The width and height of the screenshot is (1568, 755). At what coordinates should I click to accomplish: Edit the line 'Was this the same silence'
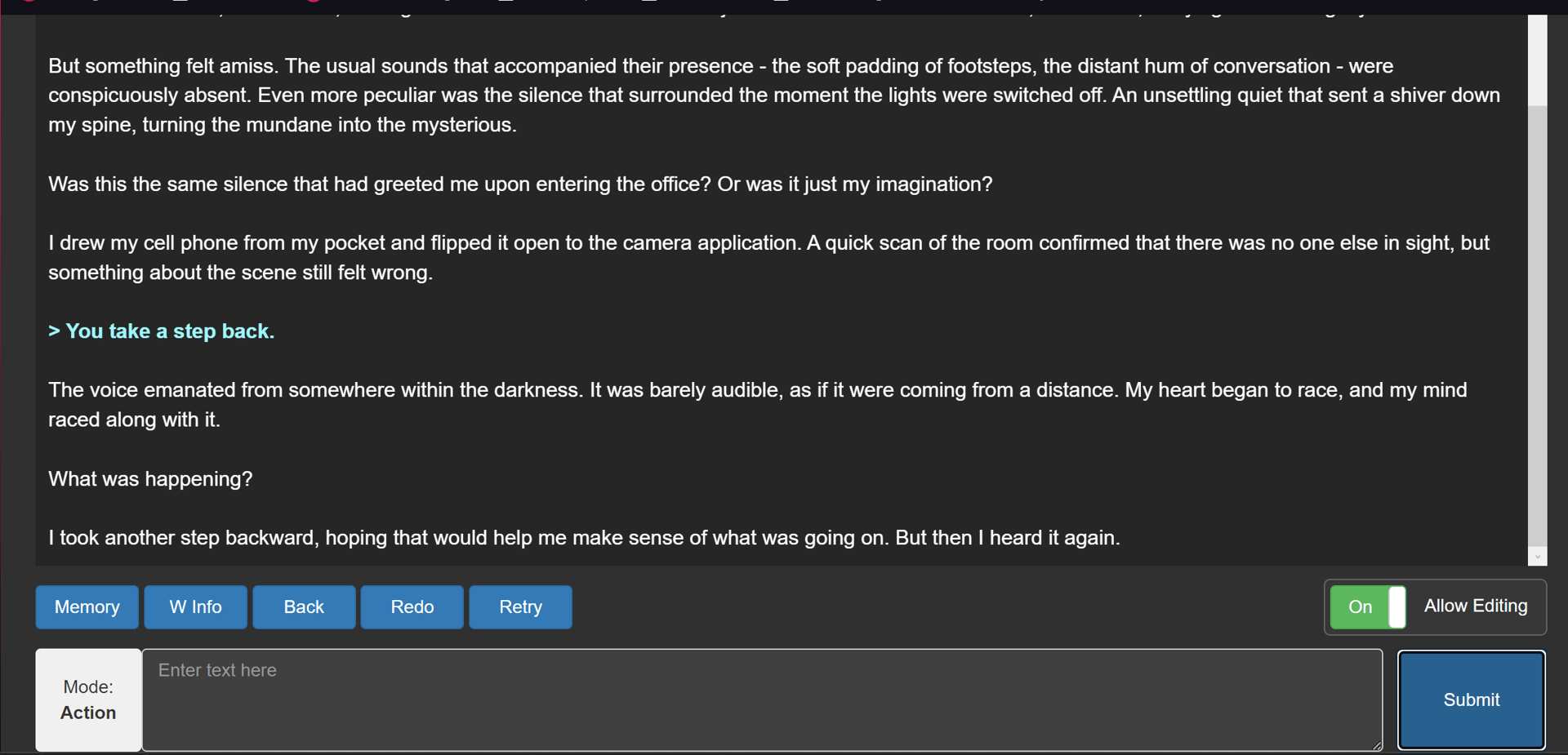point(520,184)
